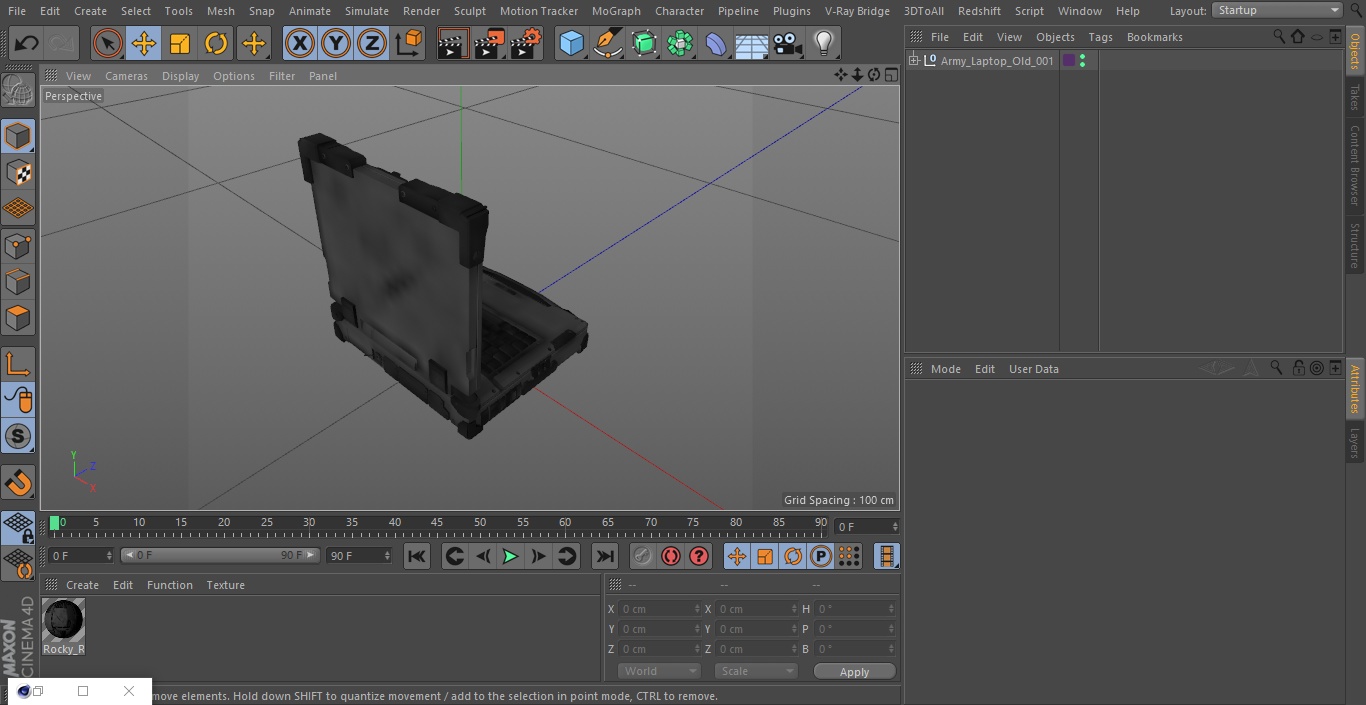Viewport: 1366px width, 705px height.
Task: Toggle the coordinate system icon
Action: tap(409, 43)
